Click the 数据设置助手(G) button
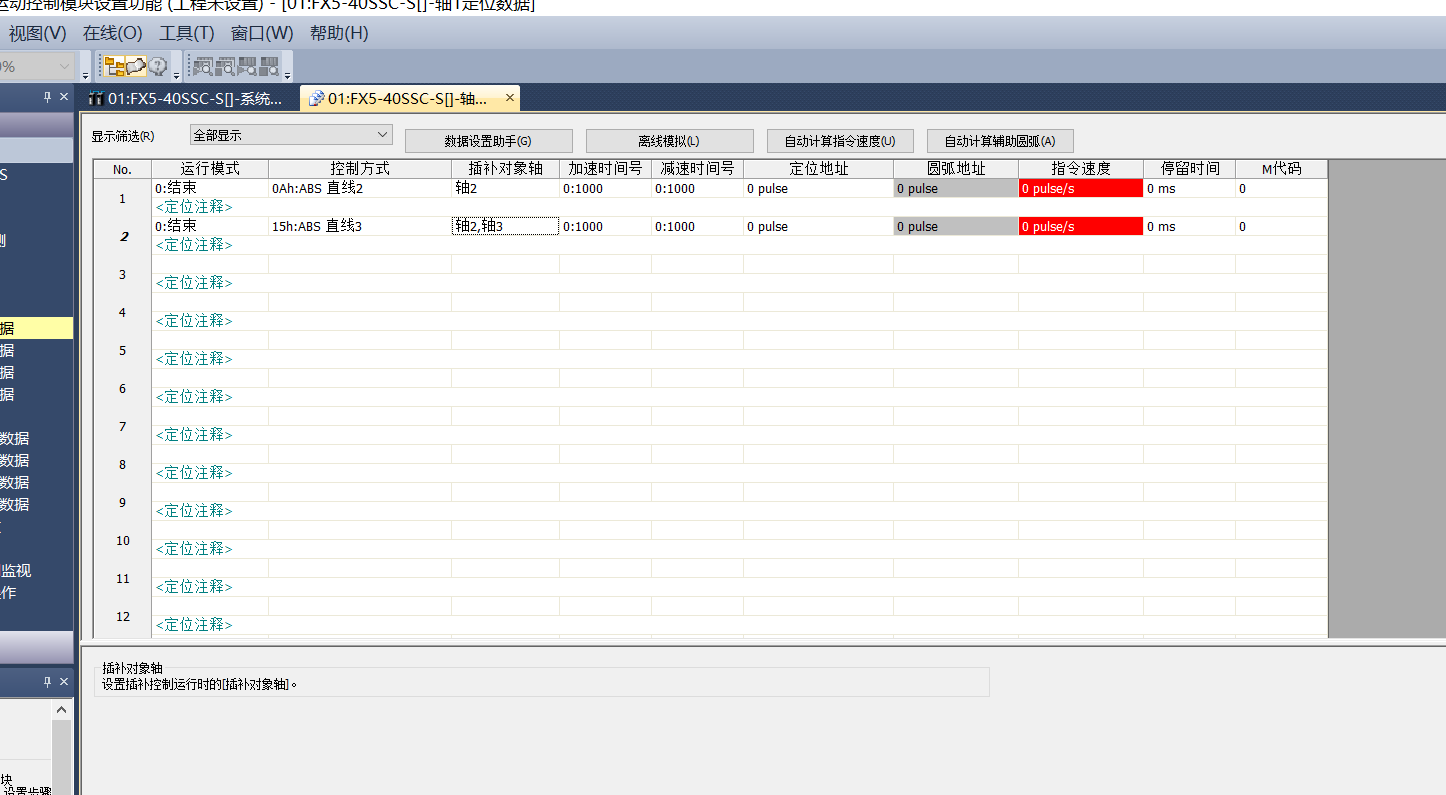The height and width of the screenshot is (795, 1446). tap(488, 141)
